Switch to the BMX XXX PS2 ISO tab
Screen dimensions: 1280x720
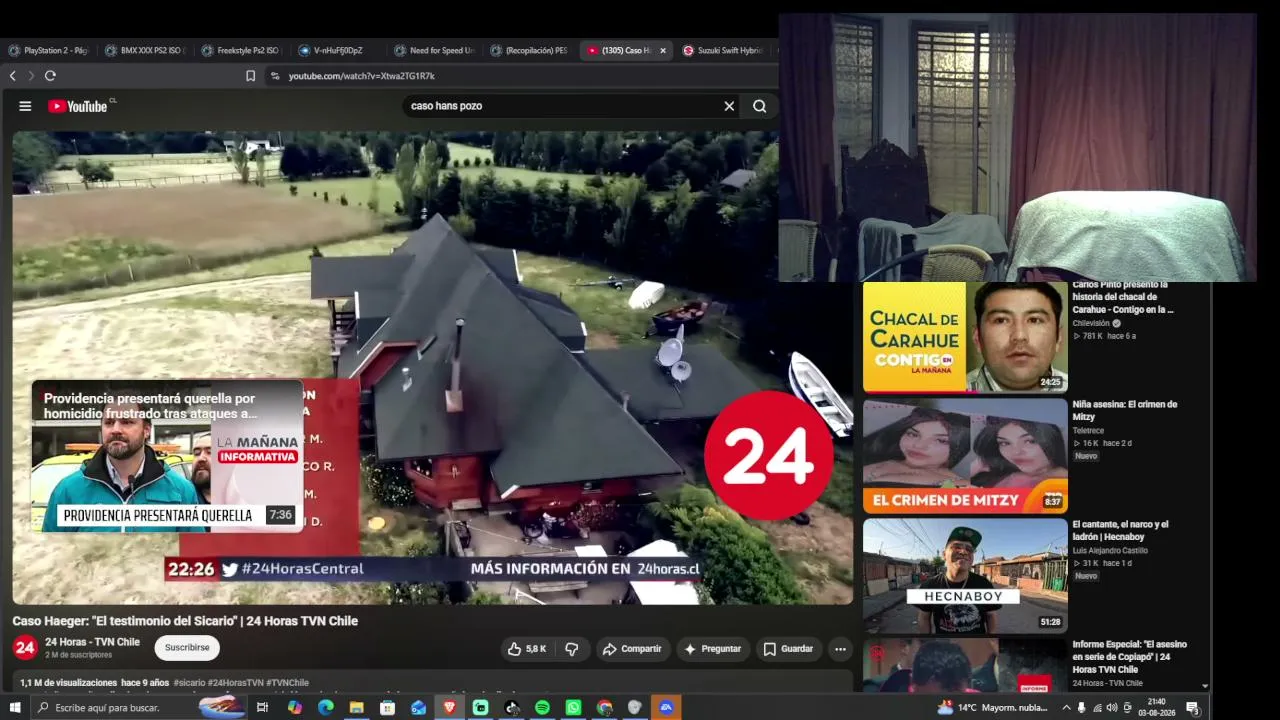[145, 50]
